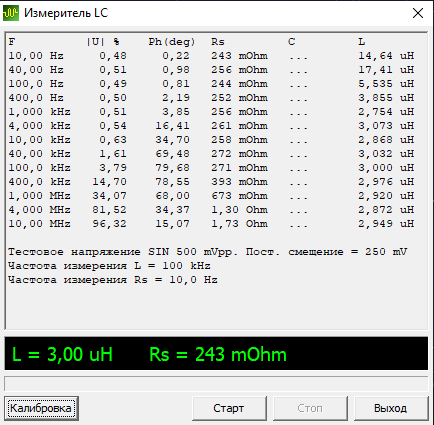This screenshot has width=434, height=425.
Task: Click the Rs column header in results
Action: click(218, 42)
